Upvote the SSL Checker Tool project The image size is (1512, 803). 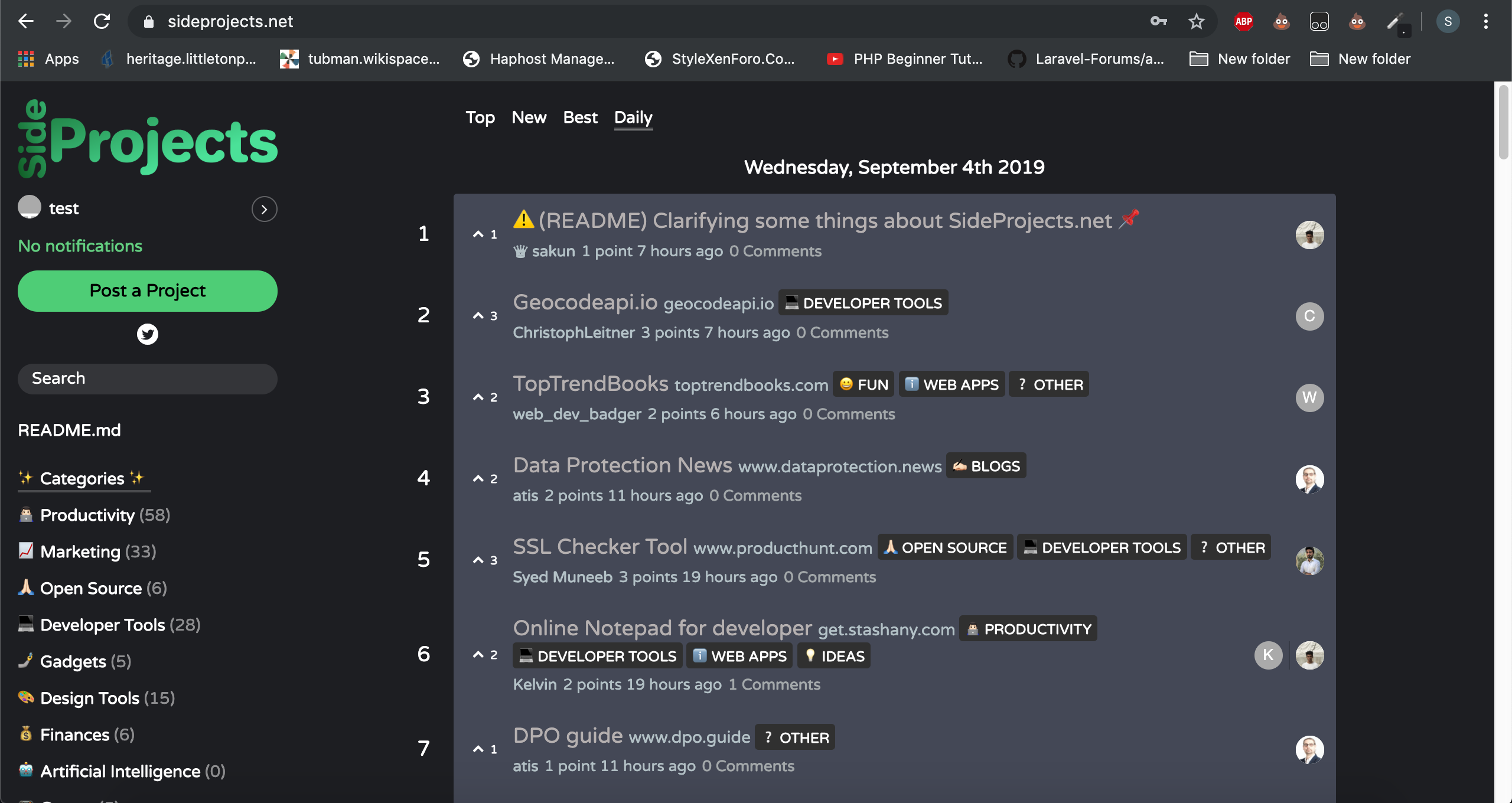click(478, 560)
